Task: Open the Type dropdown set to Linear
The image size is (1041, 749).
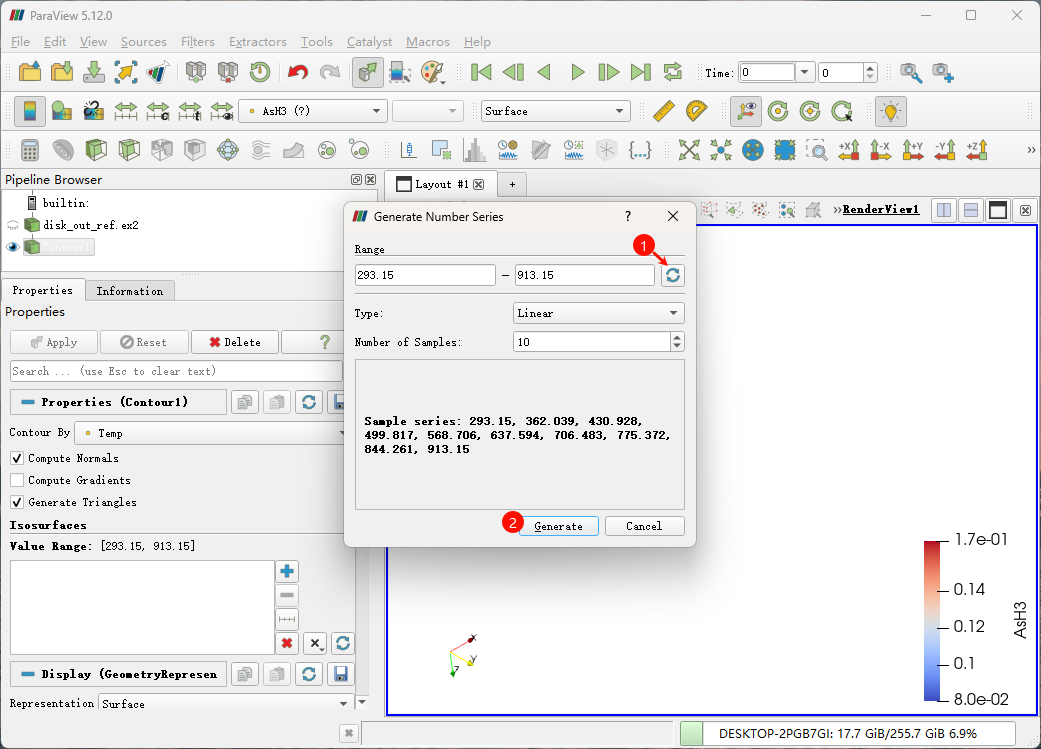Action: pyautogui.click(x=598, y=313)
